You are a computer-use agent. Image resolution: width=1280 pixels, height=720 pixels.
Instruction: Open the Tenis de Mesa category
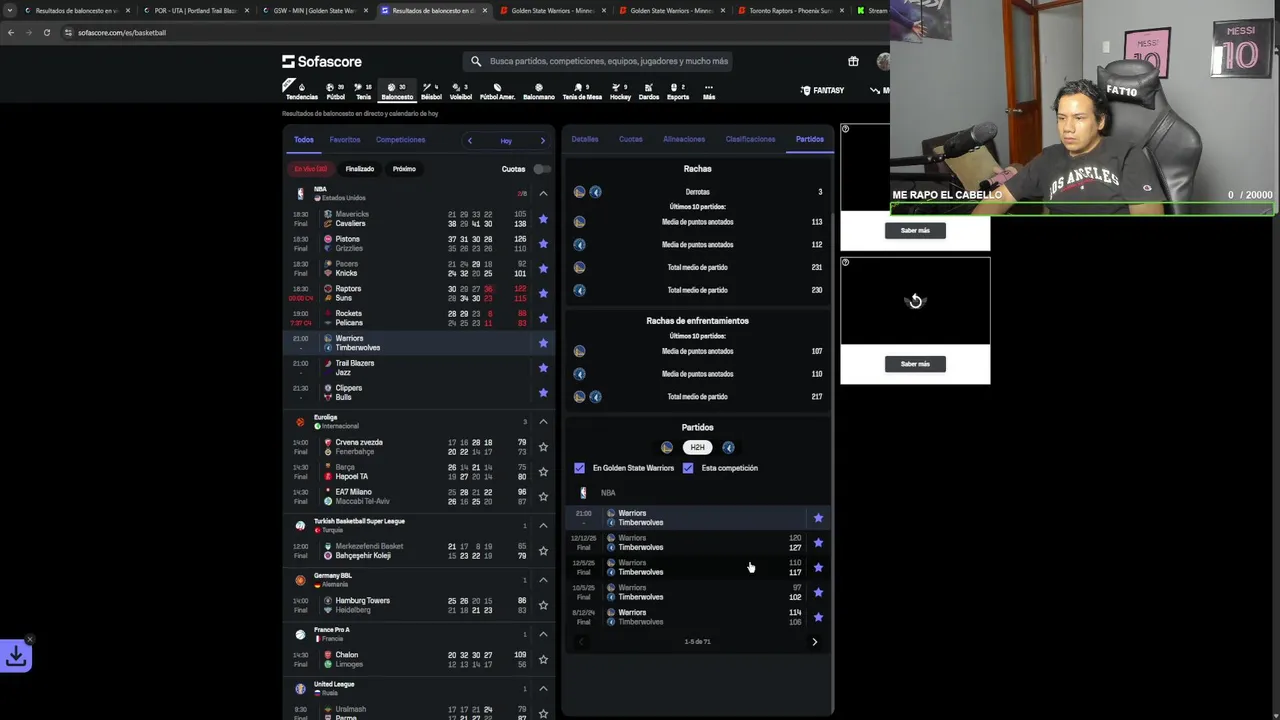pyautogui.click(x=582, y=91)
